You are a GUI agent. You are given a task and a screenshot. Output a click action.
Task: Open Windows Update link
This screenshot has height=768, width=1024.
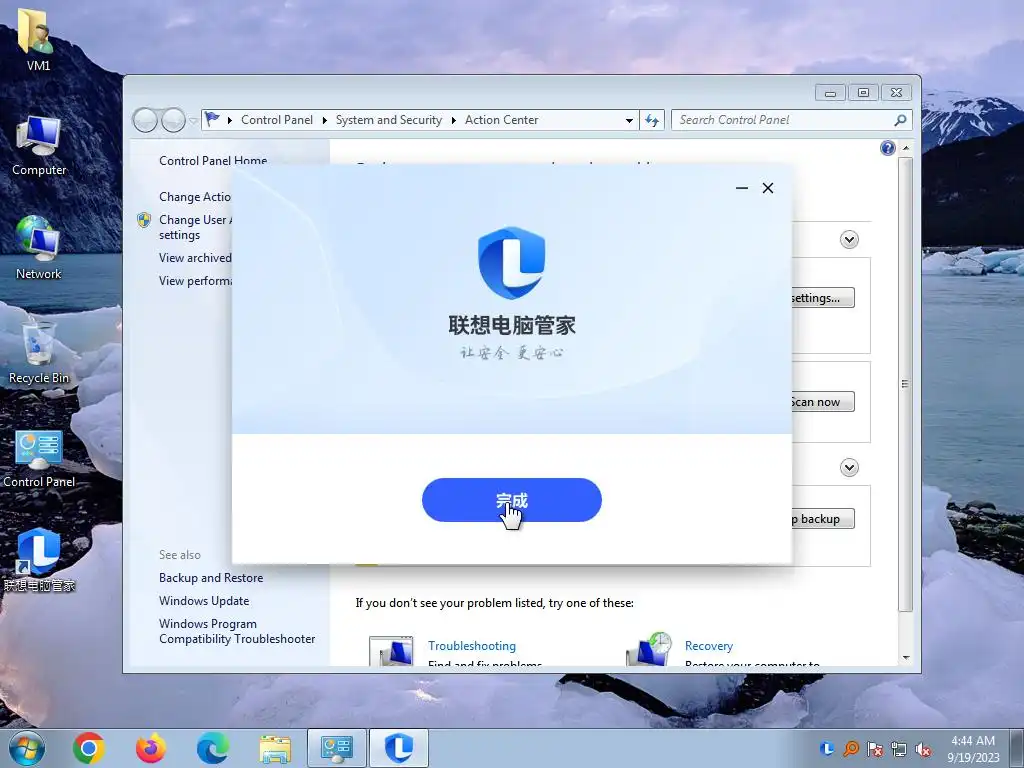pos(204,601)
